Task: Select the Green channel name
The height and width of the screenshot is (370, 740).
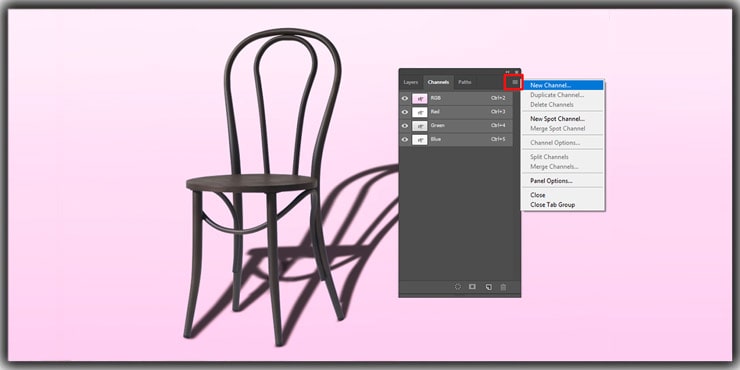Action: point(437,126)
